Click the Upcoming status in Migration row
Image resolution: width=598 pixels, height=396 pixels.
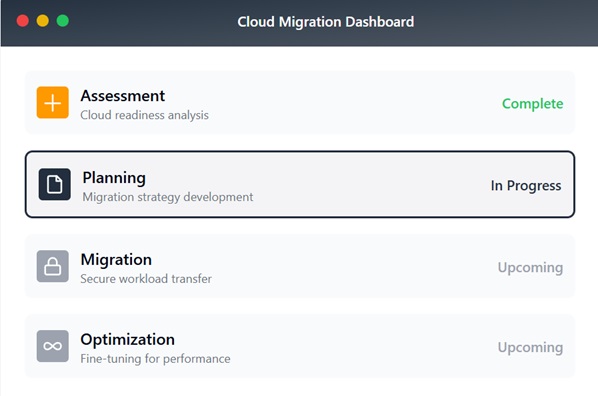[530, 268]
